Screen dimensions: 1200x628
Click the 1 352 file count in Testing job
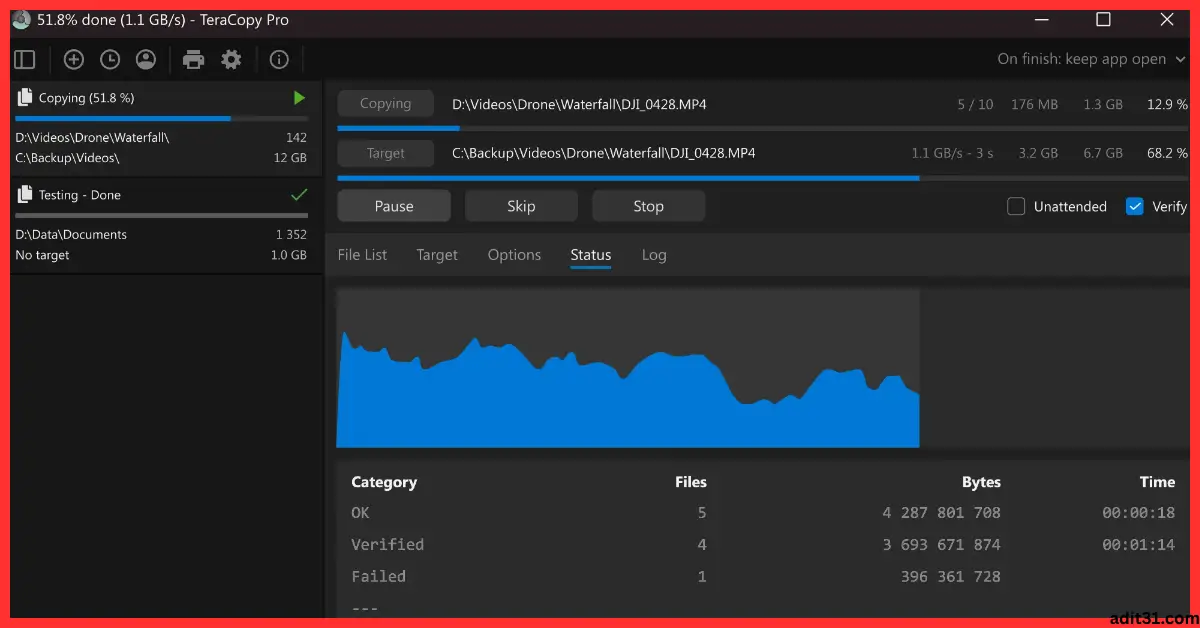click(x=291, y=235)
